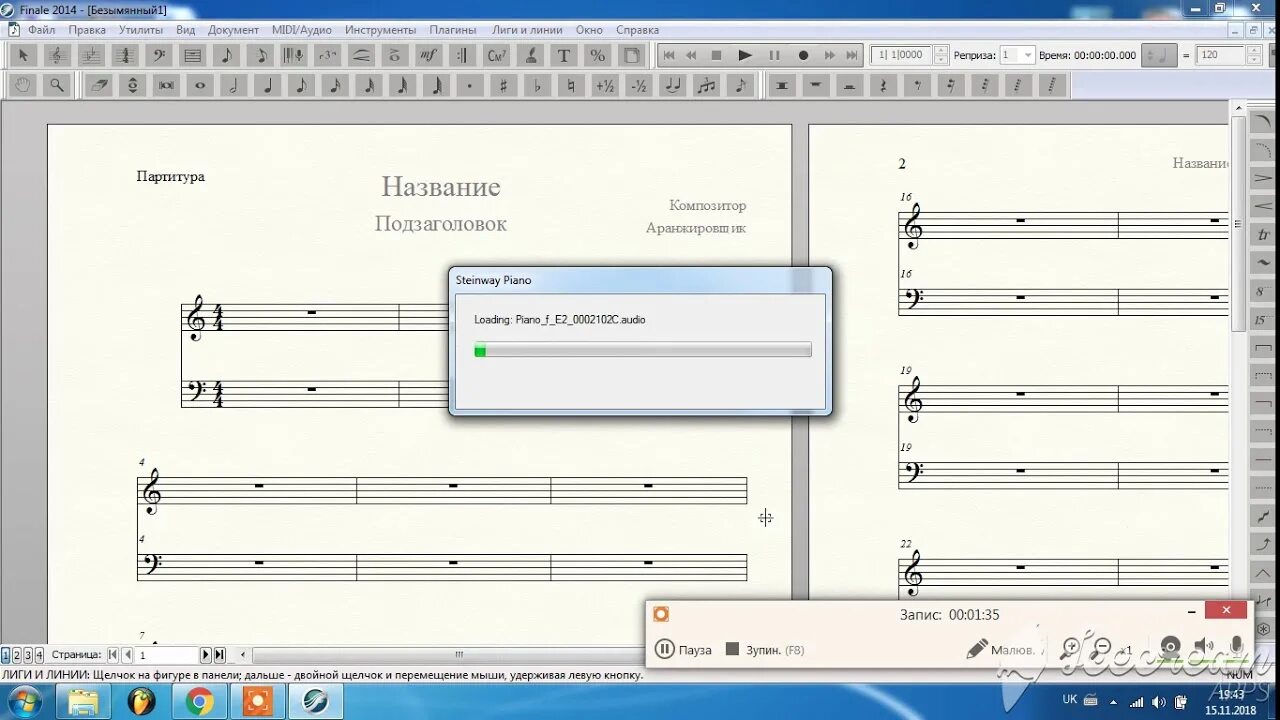Select the Tuplet tool
This screenshot has height=720, width=1280.
(x=328, y=55)
